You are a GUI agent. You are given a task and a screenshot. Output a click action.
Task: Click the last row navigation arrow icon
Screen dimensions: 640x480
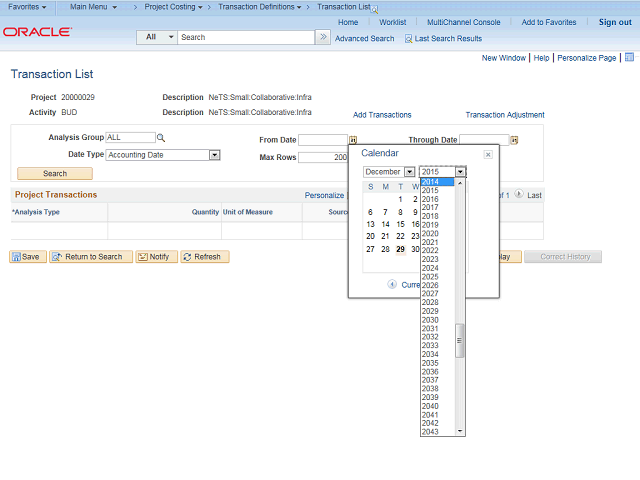tap(519, 195)
